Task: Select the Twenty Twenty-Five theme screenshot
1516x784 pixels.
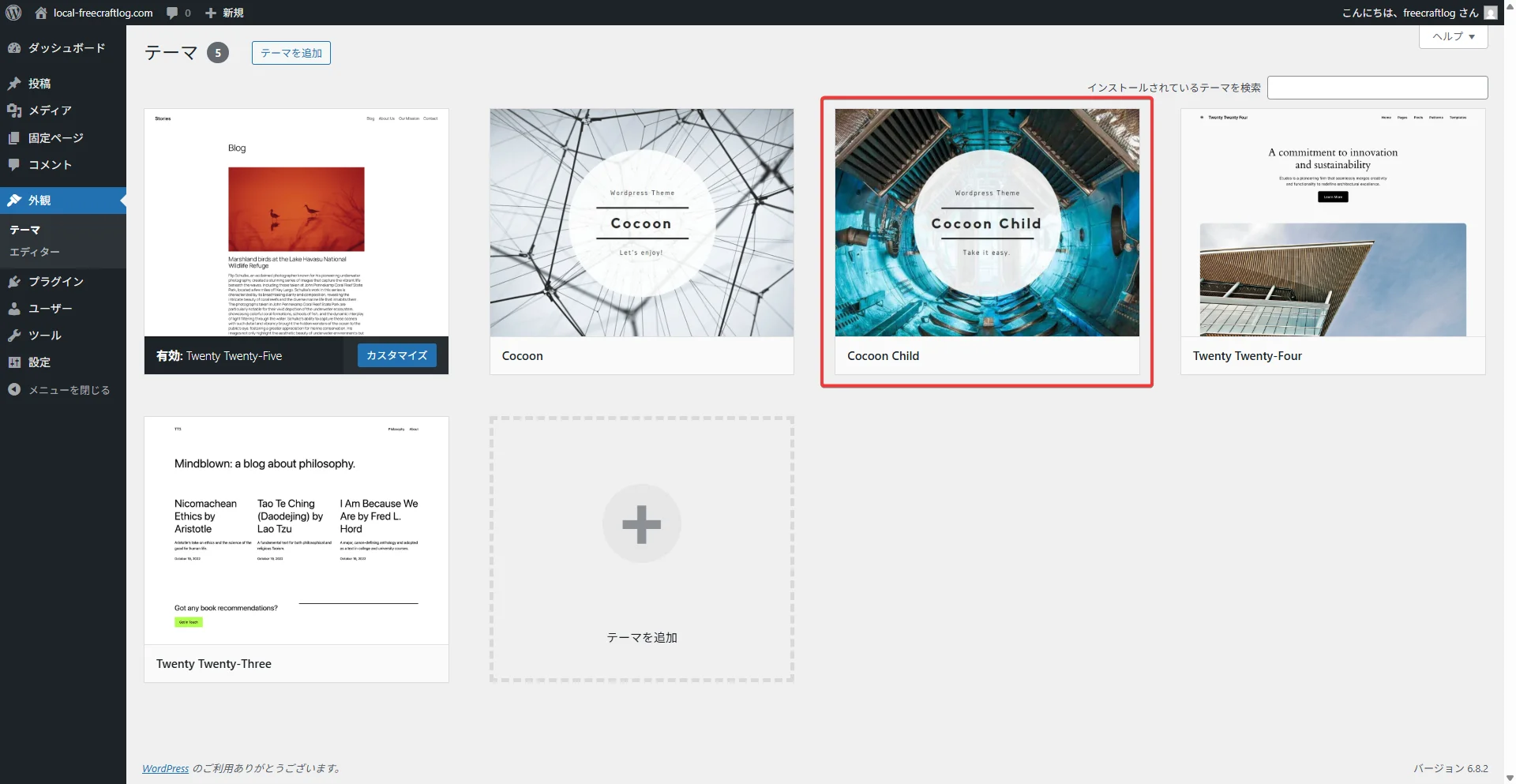Action: tap(296, 223)
